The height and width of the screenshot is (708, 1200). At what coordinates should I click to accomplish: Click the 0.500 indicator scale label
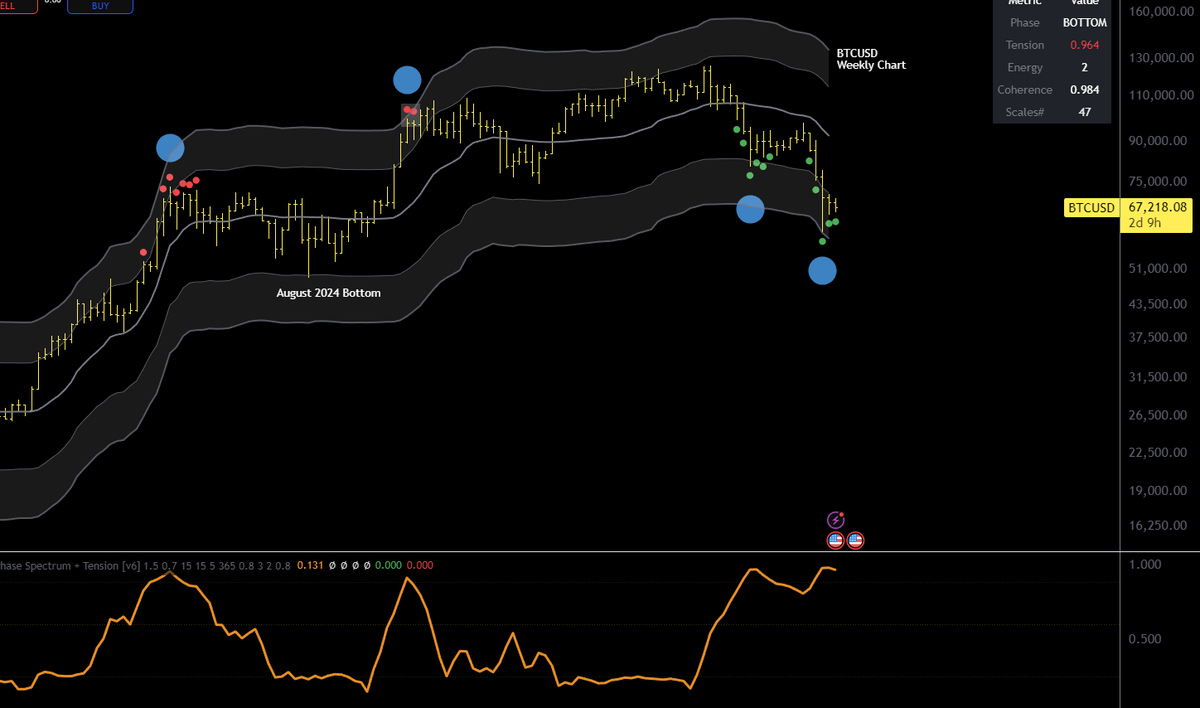pyautogui.click(x=1146, y=639)
